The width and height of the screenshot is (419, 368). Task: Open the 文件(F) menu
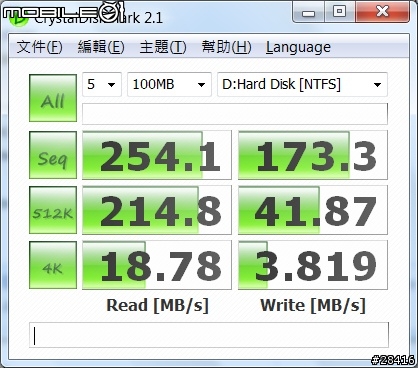[40, 47]
